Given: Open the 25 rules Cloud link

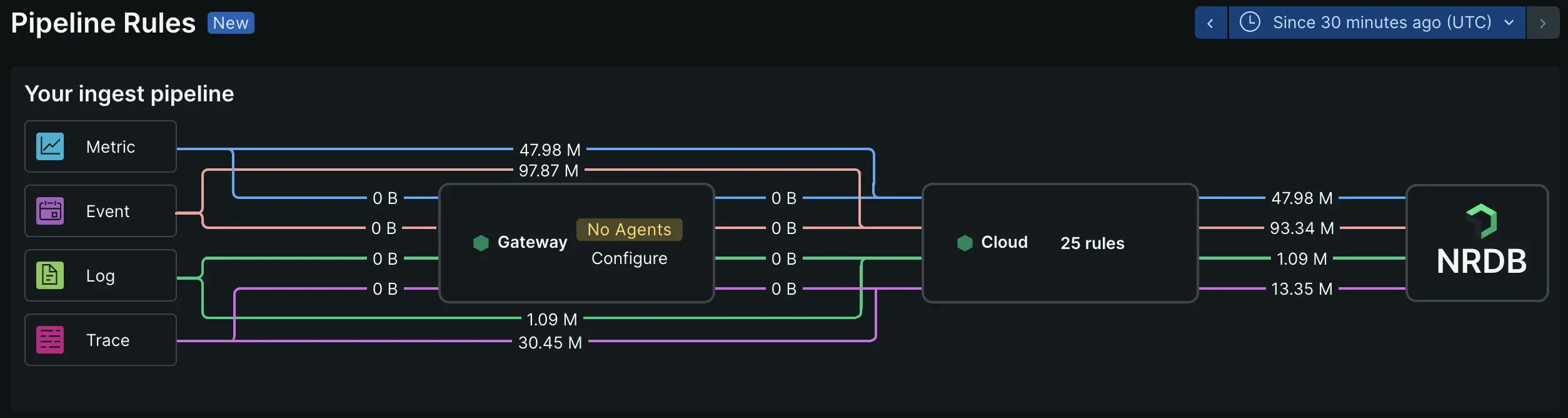Looking at the screenshot, I should pyautogui.click(x=1092, y=243).
